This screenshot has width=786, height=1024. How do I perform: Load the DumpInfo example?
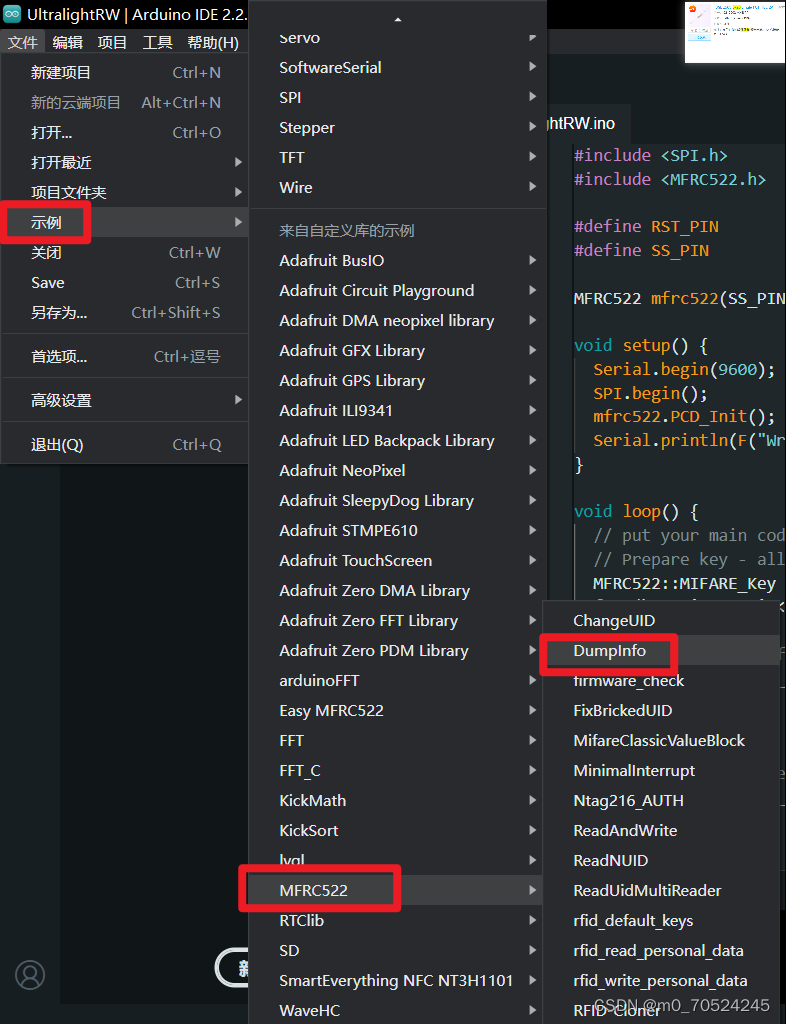click(663, 650)
